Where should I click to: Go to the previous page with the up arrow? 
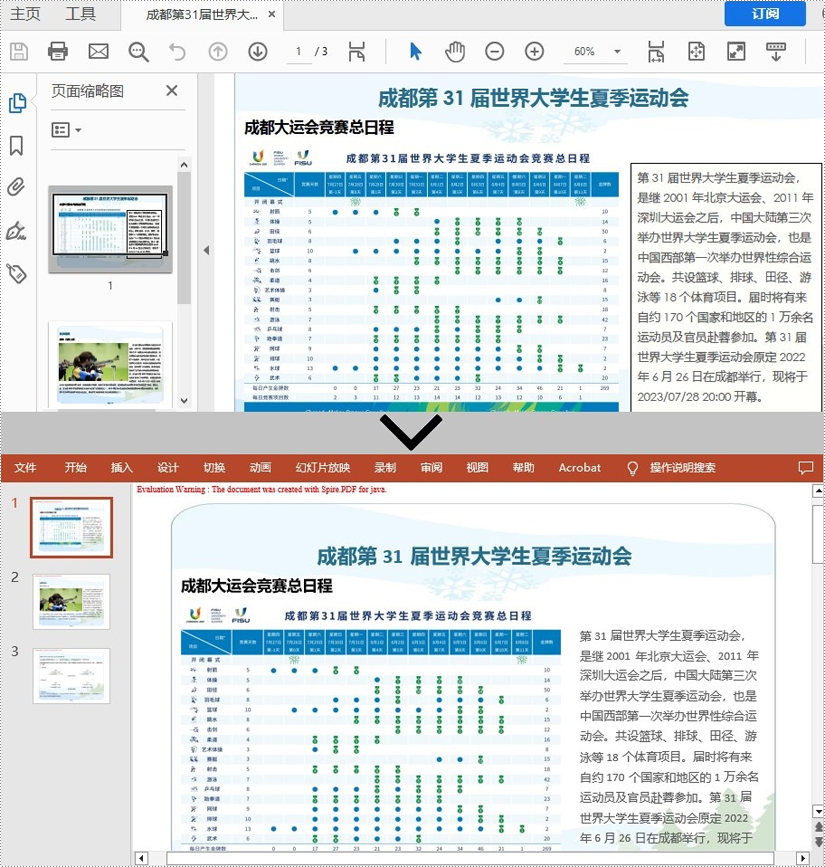(218, 51)
